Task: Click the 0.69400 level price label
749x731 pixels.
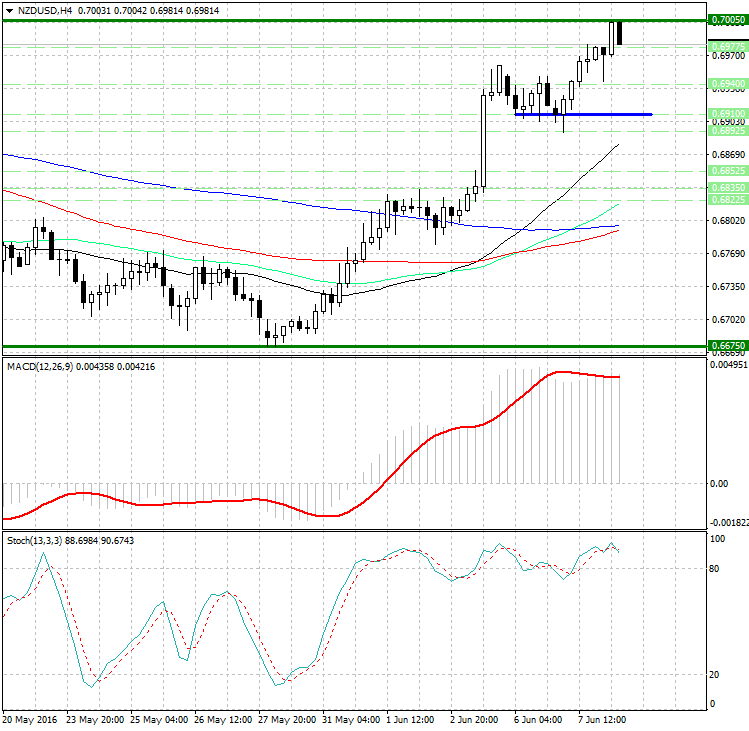Action: pyautogui.click(x=728, y=84)
